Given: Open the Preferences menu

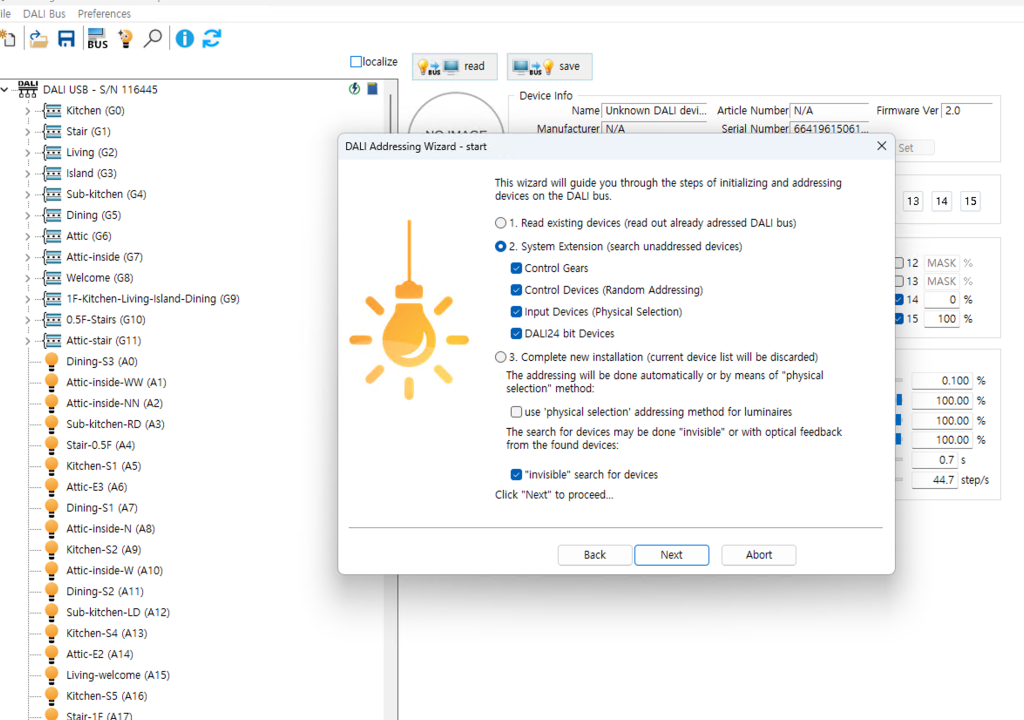Looking at the screenshot, I should pyautogui.click(x=104, y=14).
